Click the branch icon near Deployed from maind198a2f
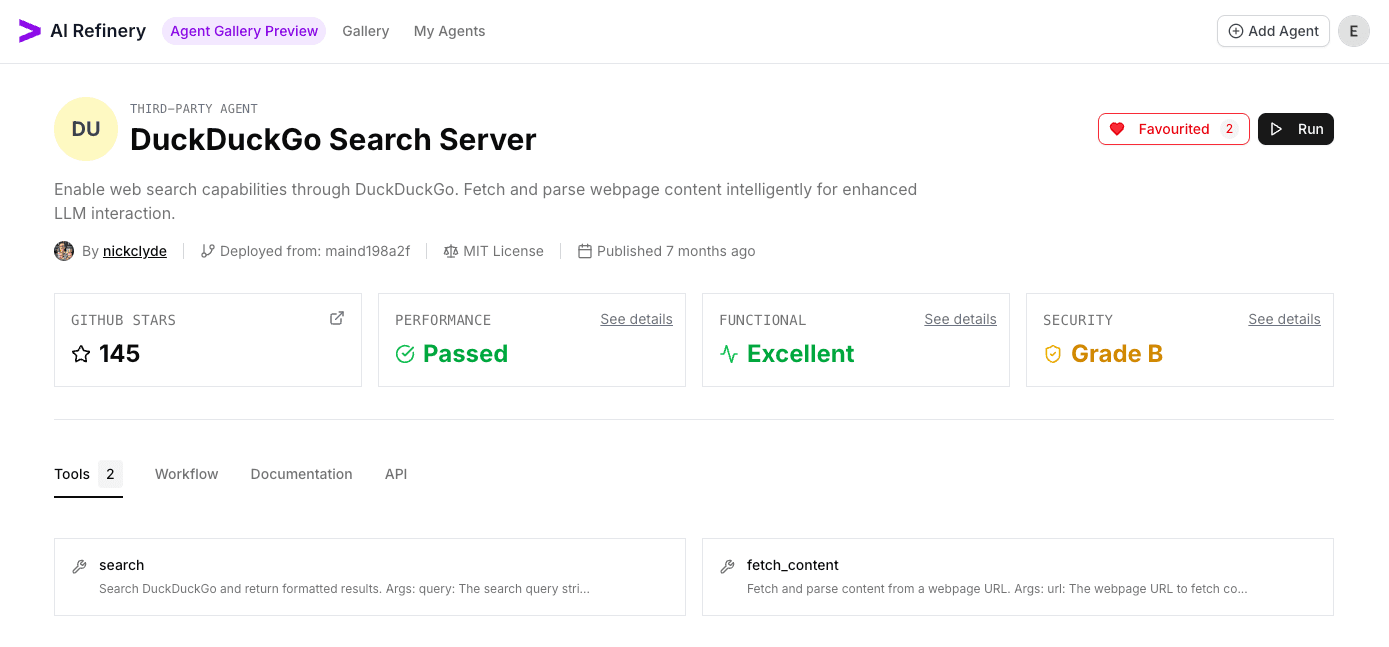 pos(206,250)
